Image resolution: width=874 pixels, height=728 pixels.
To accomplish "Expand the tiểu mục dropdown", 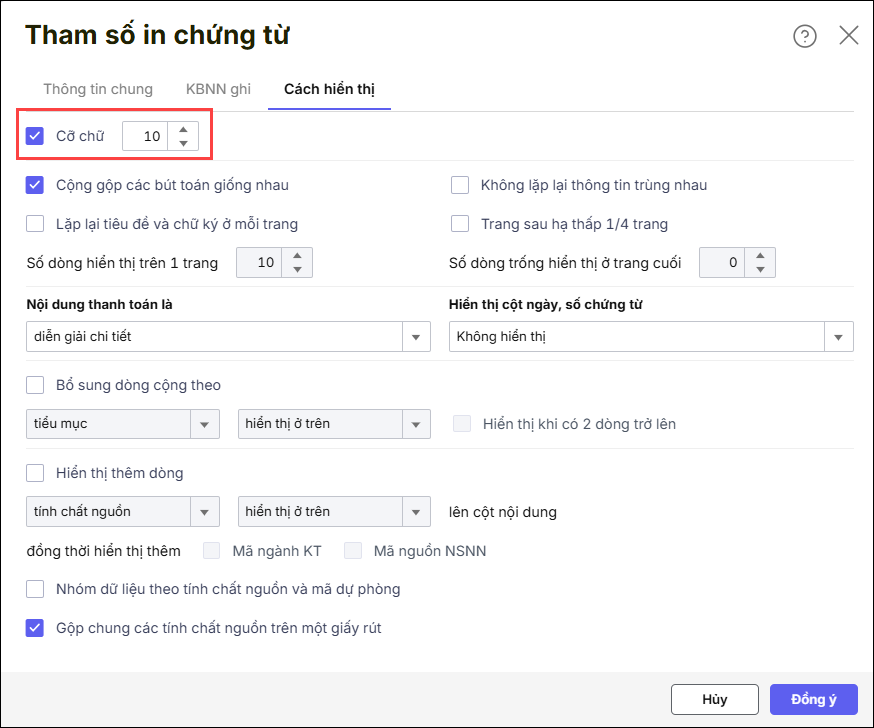I will pos(205,424).
